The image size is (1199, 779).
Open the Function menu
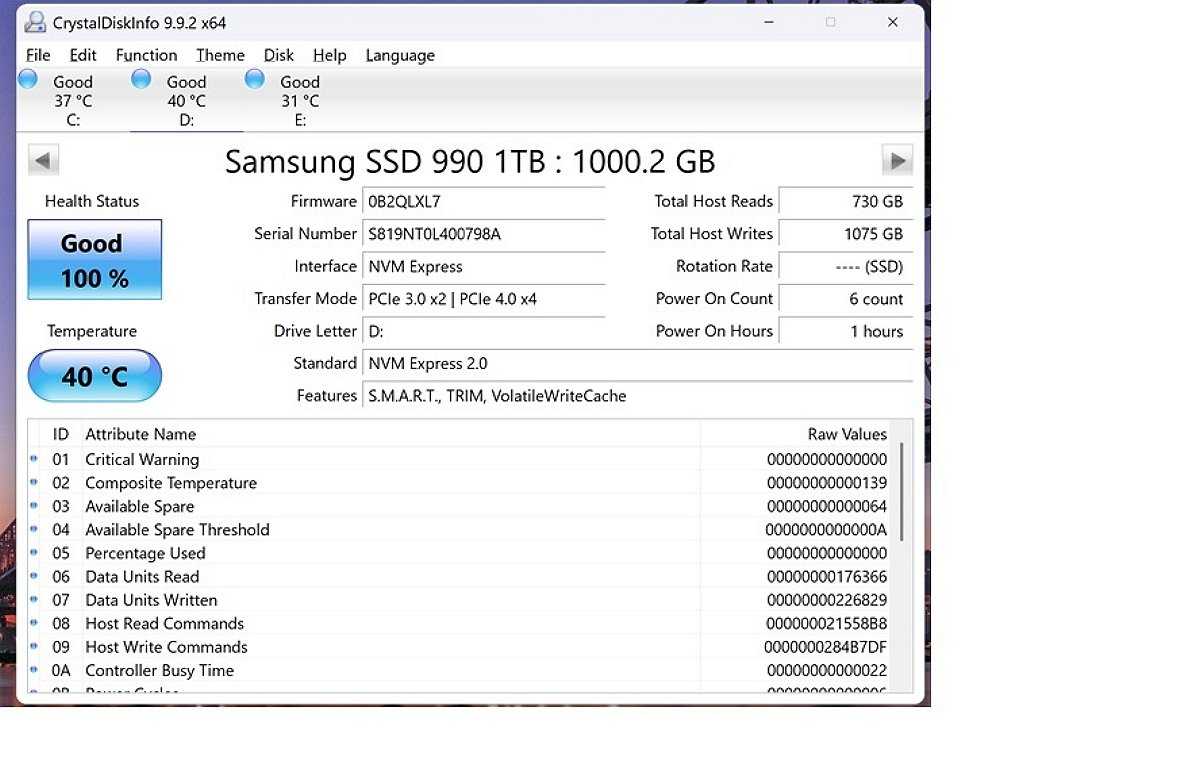(x=146, y=55)
